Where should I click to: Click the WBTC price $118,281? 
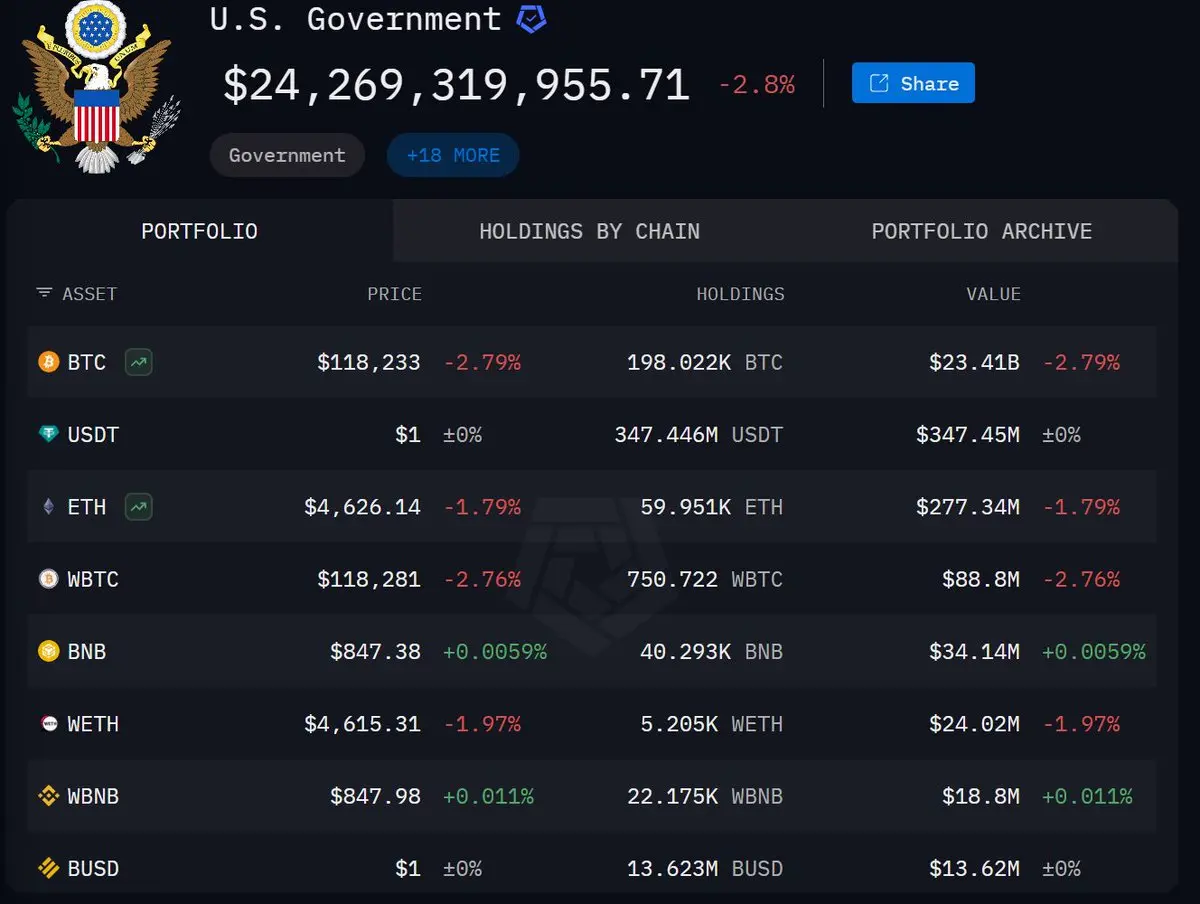369,579
